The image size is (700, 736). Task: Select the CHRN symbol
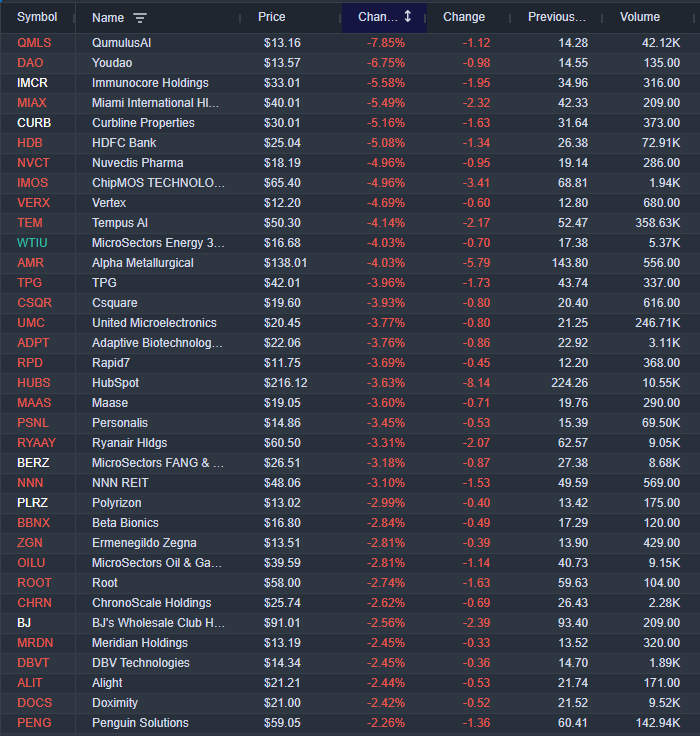[34, 603]
